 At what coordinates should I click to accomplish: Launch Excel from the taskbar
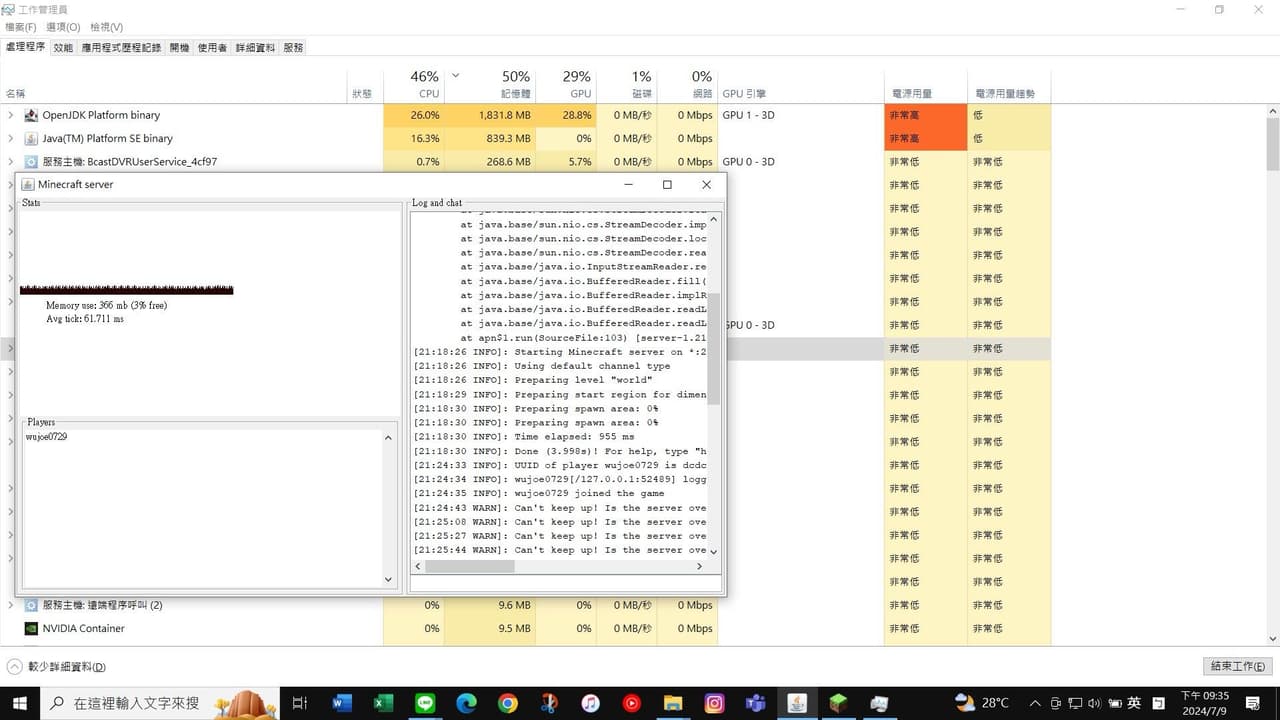(384, 703)
